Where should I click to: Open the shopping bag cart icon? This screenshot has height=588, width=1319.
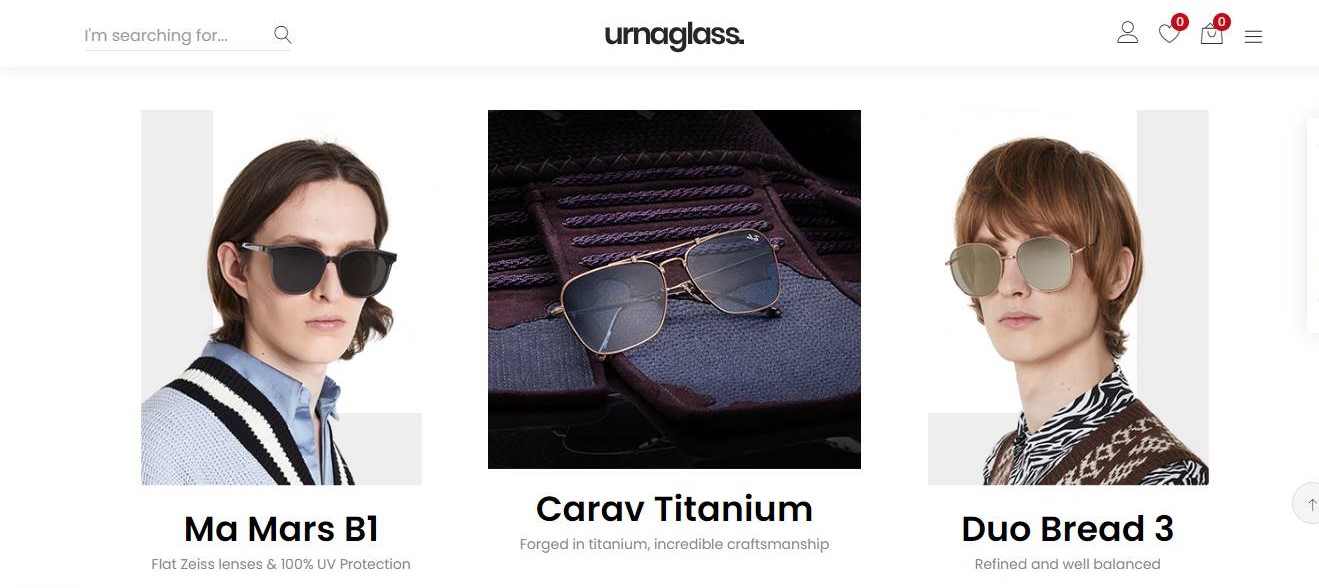coord(1211,34)
